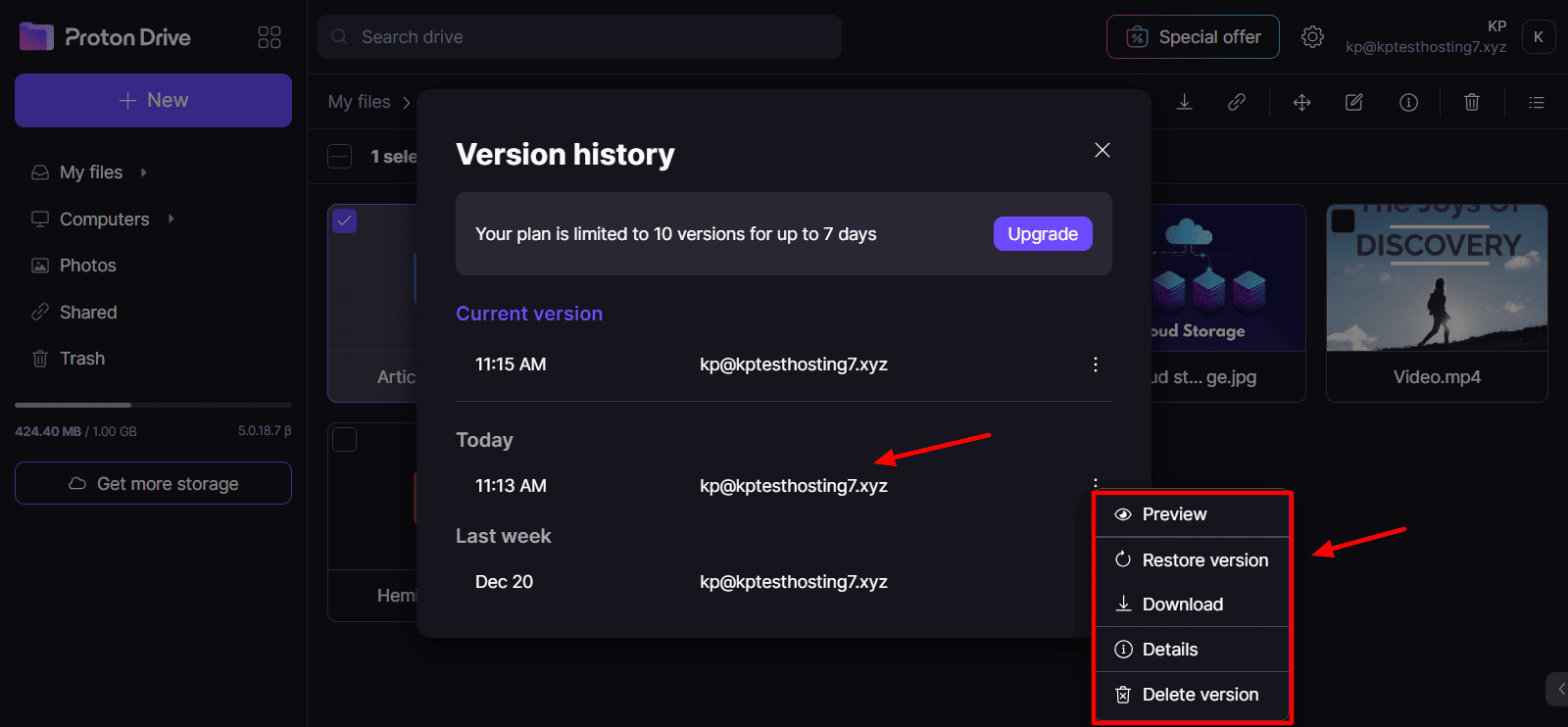The width and height of the screenshot is (1568, 727).
Task: Choose Restore version from the context menu
Action: coord(1204,560)
